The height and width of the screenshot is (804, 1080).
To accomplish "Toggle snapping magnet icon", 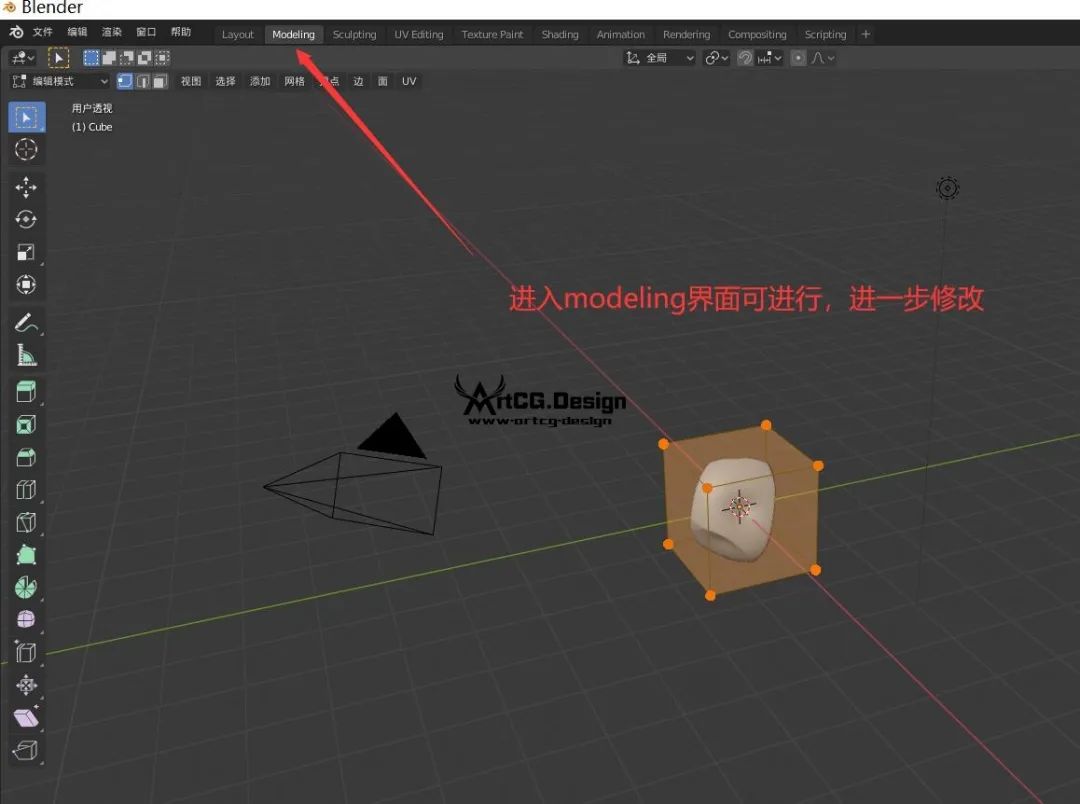I will click(x=745, y=58).
